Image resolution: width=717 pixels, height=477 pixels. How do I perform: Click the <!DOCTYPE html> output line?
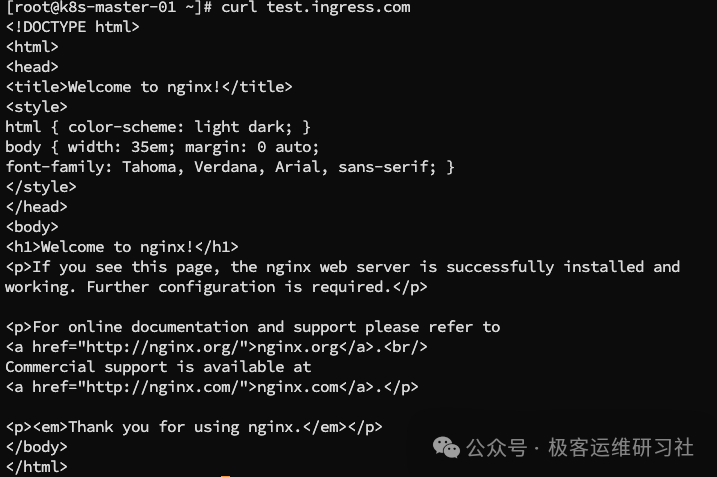[72, 27]
